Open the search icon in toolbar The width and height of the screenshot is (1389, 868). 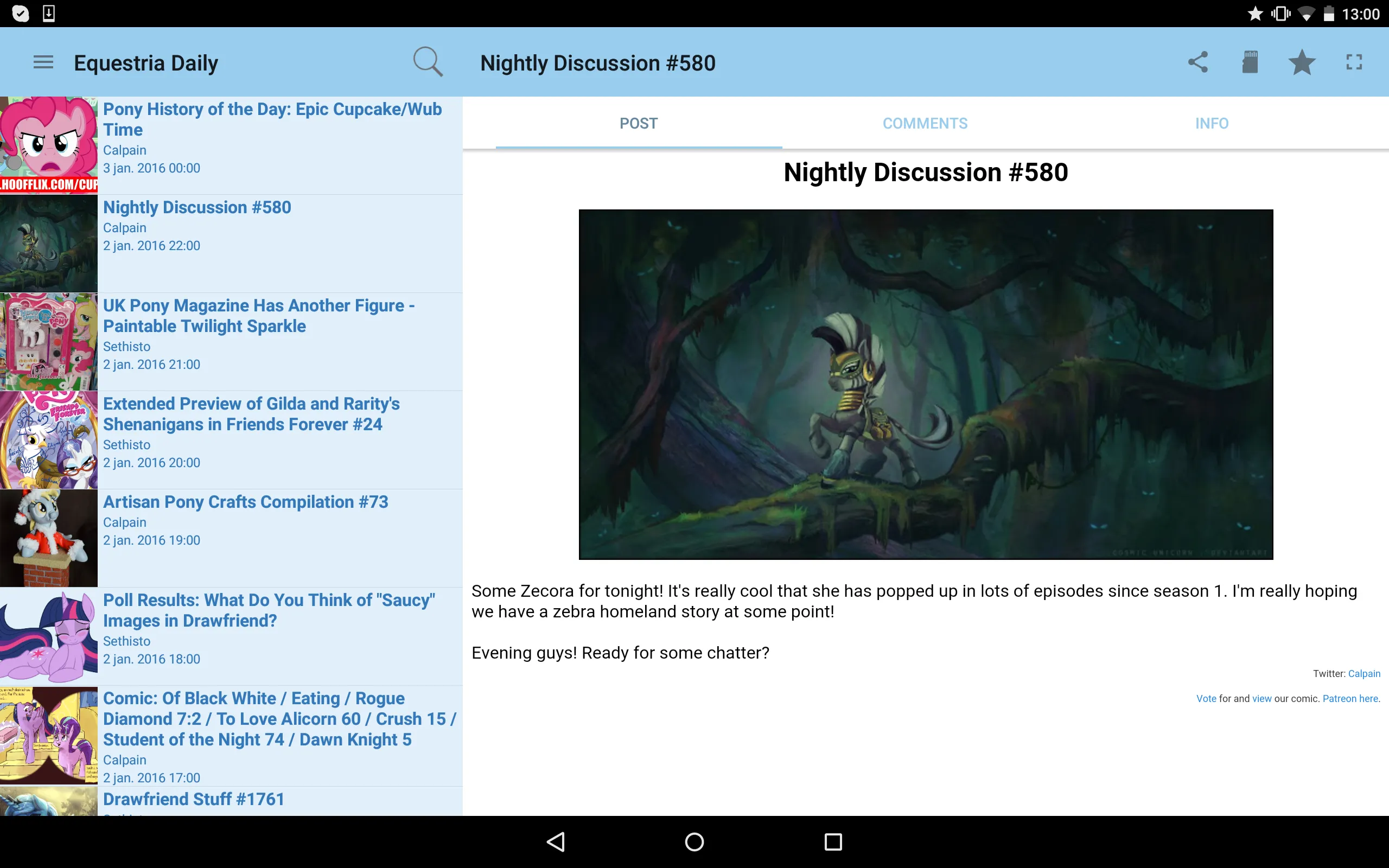coord(428,63)
